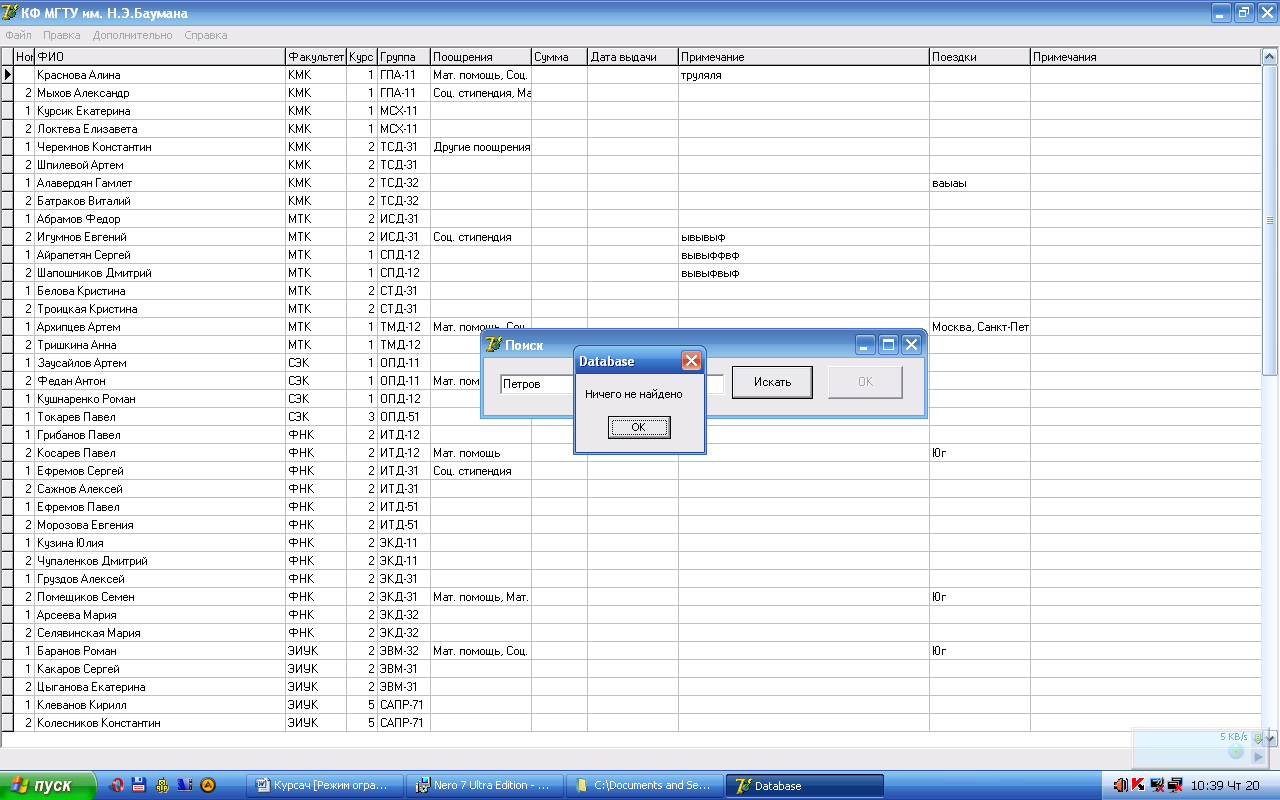
Task: Click the Поездки column header
Action: tap(980, 57)
